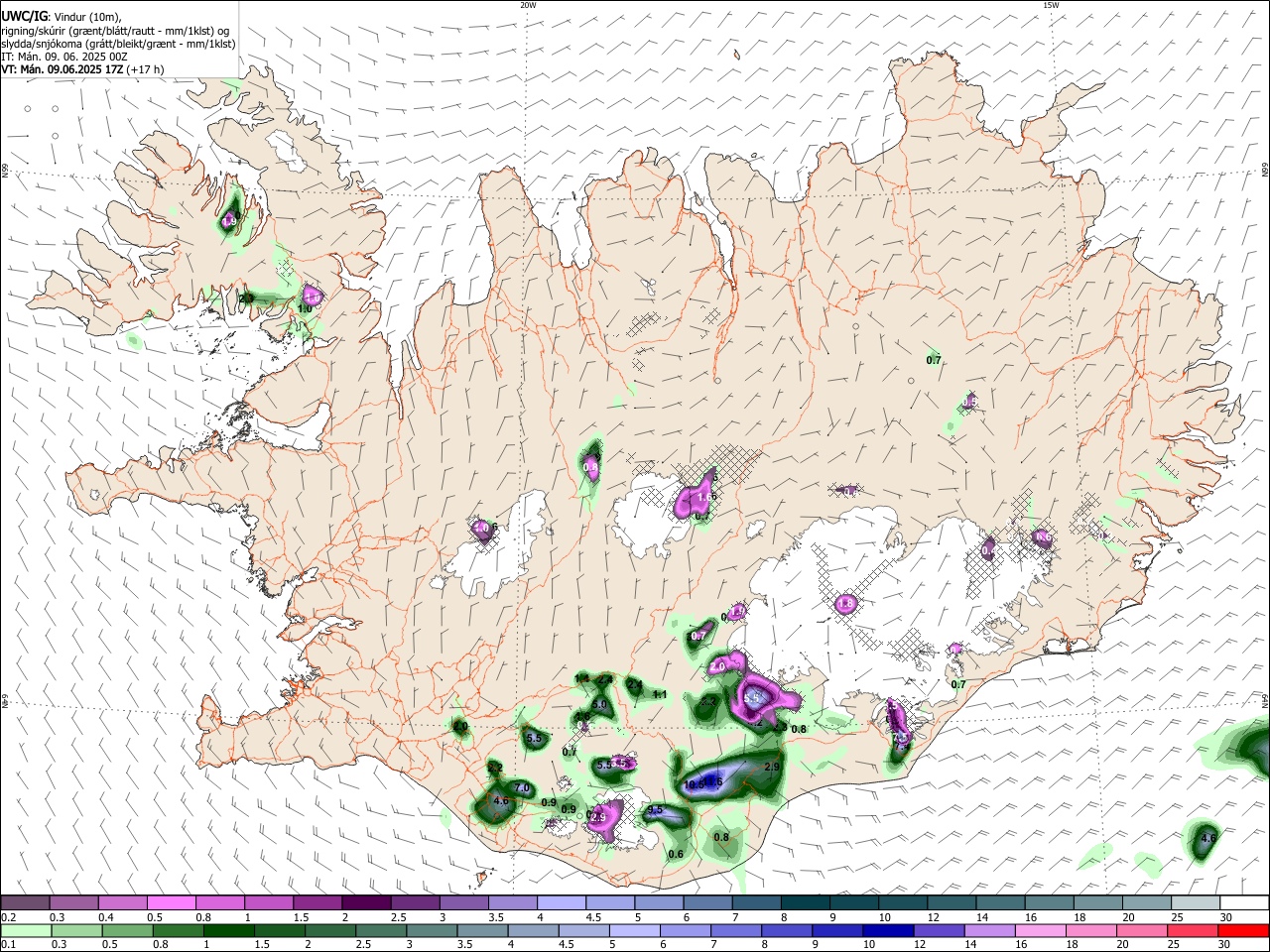Click the VT: Mán. 09.06.2025 17Z (+17 h) line
Viewport: 1270px width, 952px height.
tap(82, 69)
